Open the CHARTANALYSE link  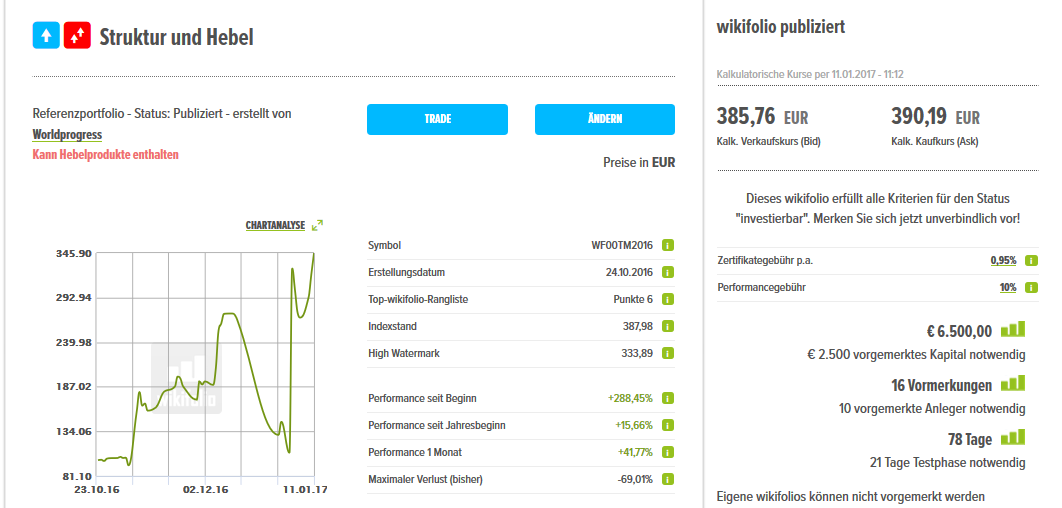[x=275, y=226]
